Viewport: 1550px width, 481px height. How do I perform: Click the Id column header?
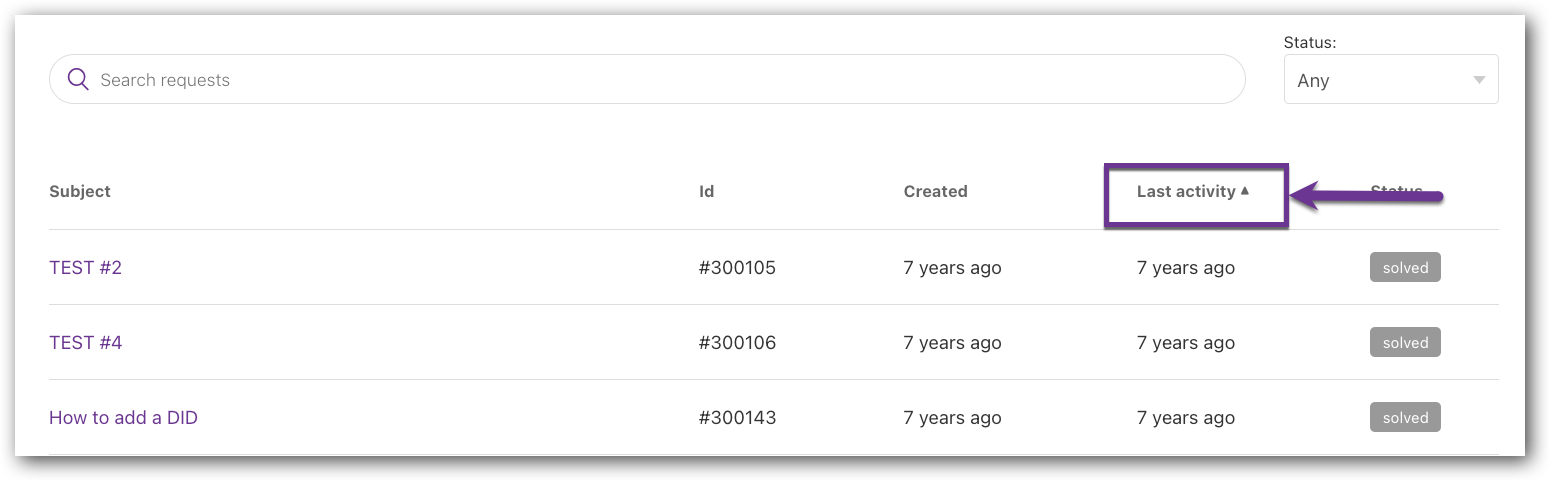[706, 191]
